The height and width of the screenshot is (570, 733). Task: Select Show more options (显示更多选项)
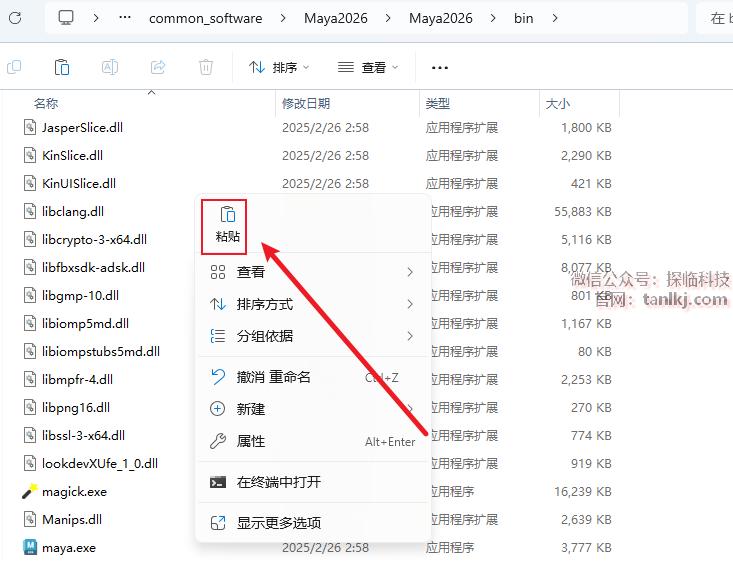(313, 523)
